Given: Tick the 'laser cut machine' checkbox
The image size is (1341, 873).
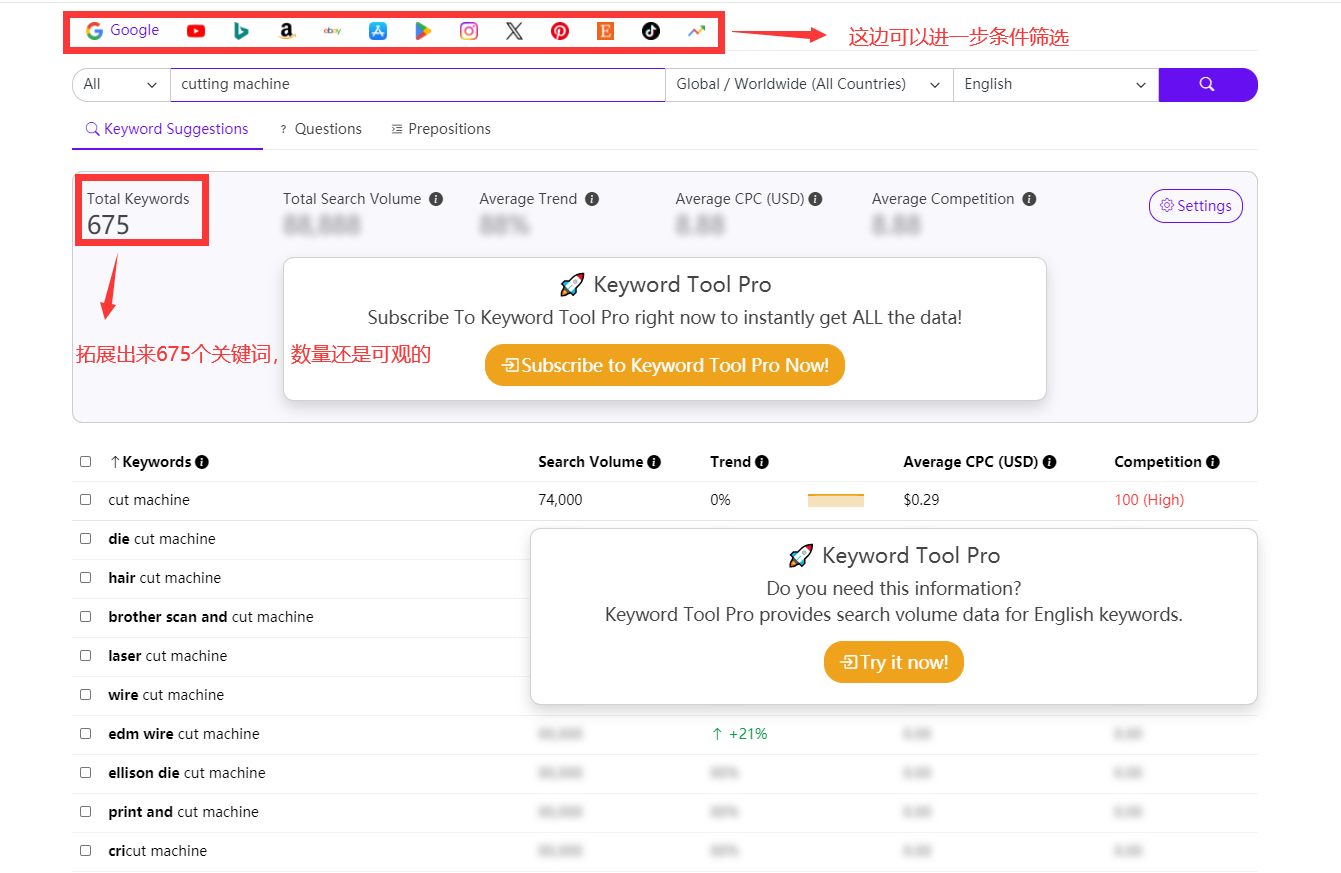Looking at the screenshot, I should click(x=86, y=656).
